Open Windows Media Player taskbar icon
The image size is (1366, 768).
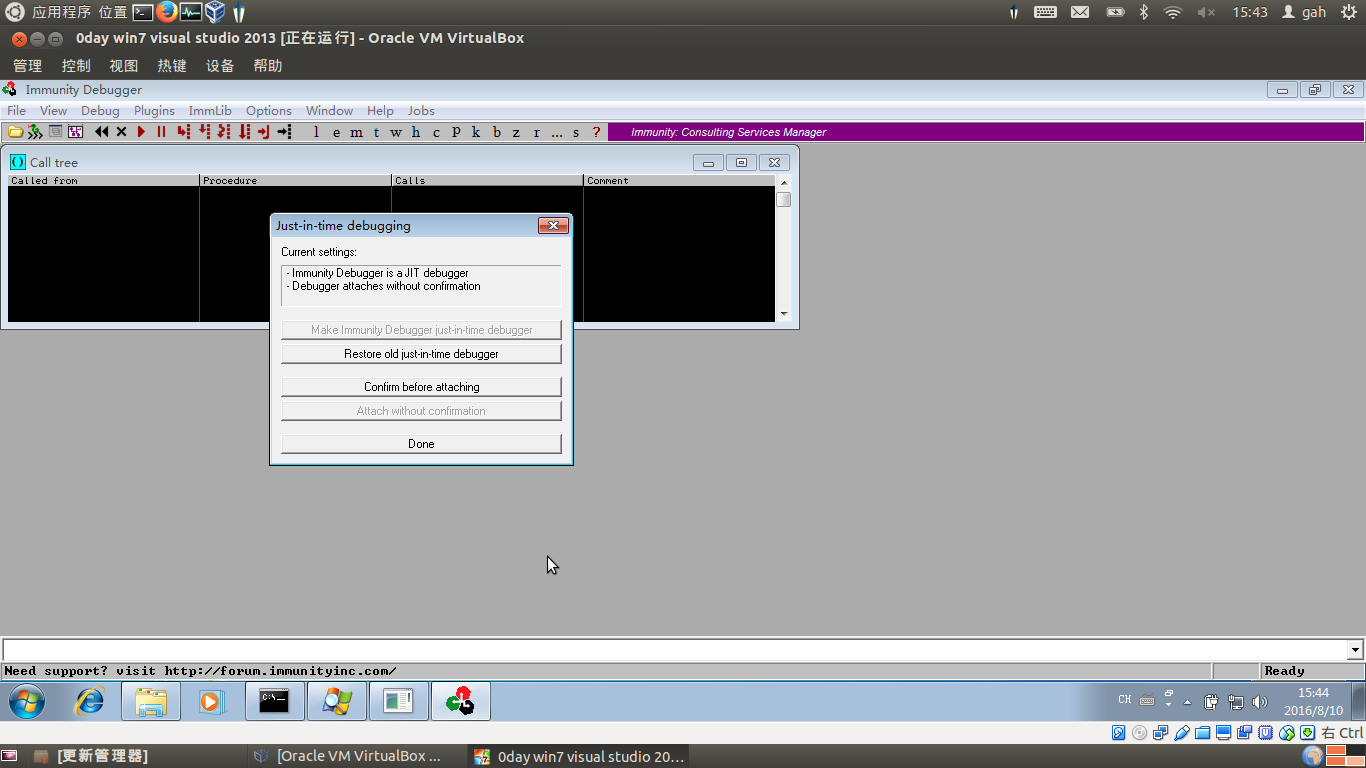pyautogui.click(x=212, y=702)
